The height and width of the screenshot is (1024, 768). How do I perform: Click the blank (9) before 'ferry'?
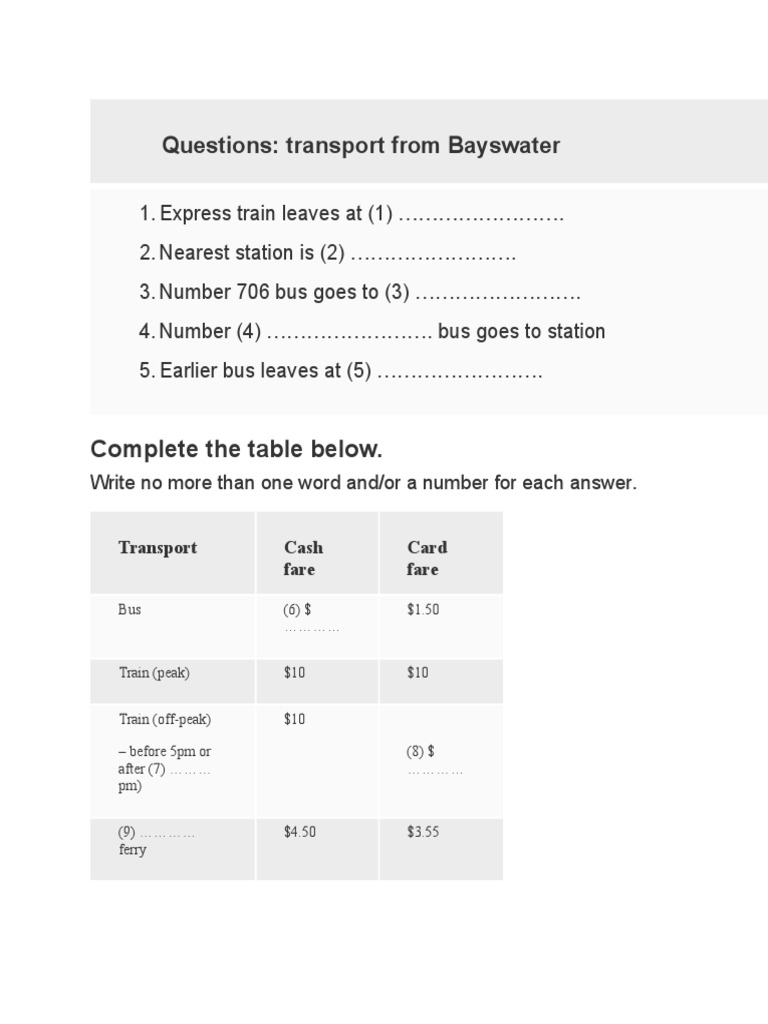coord(167,833)
